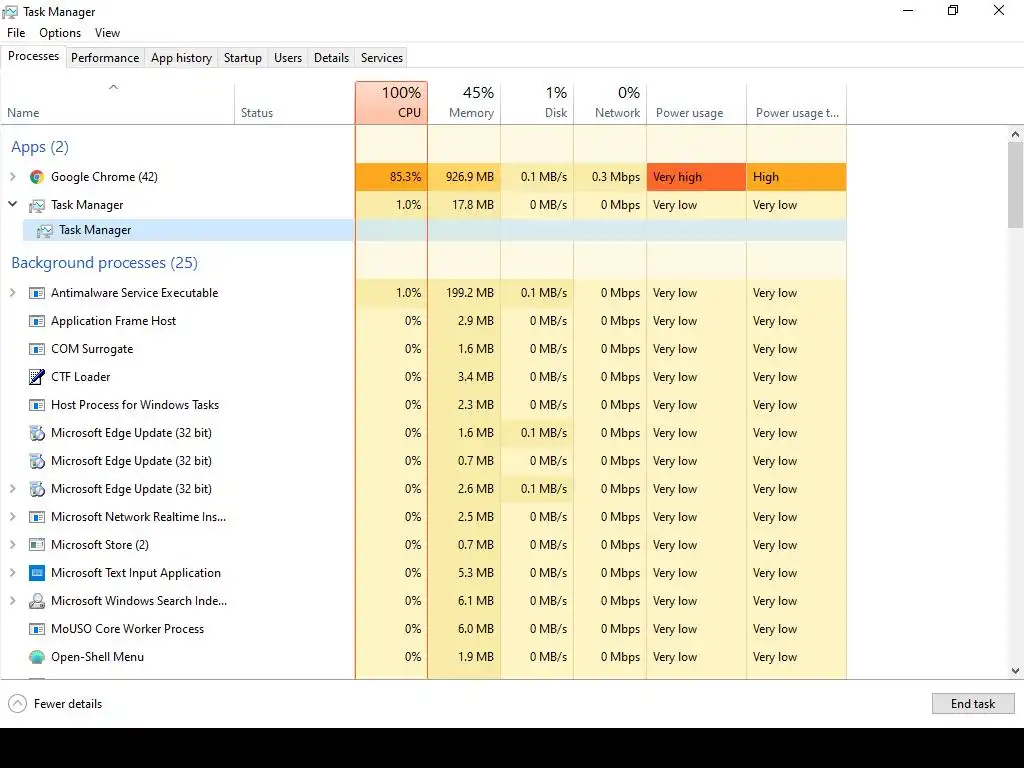Click the End task button
Screen dimensions: 1024x768
click(972, 703)
